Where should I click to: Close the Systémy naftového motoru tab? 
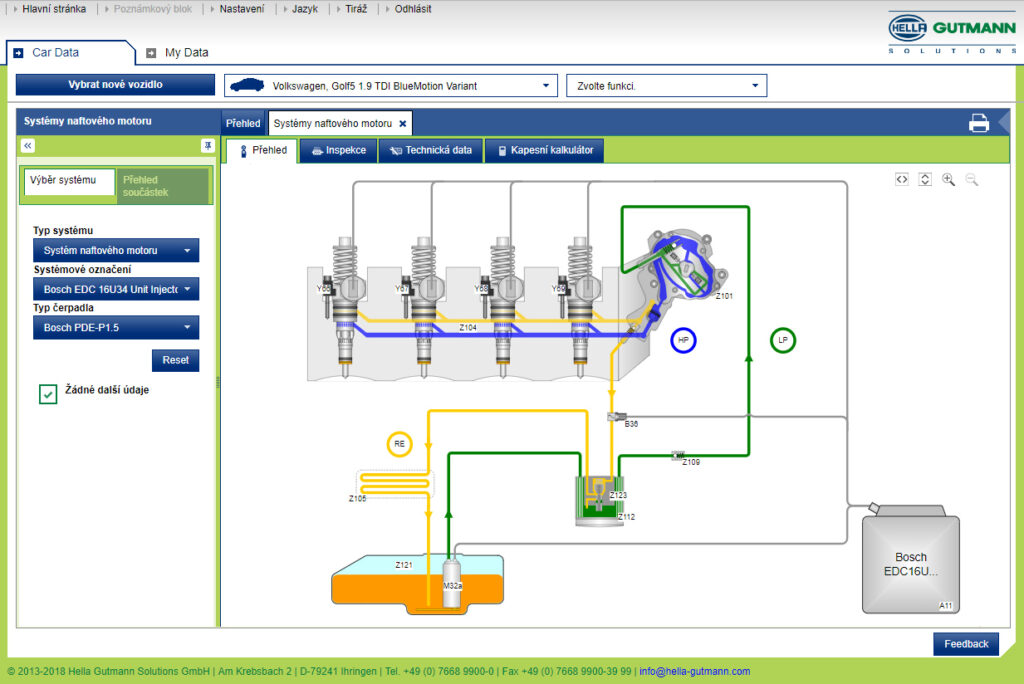click(402, 123)
